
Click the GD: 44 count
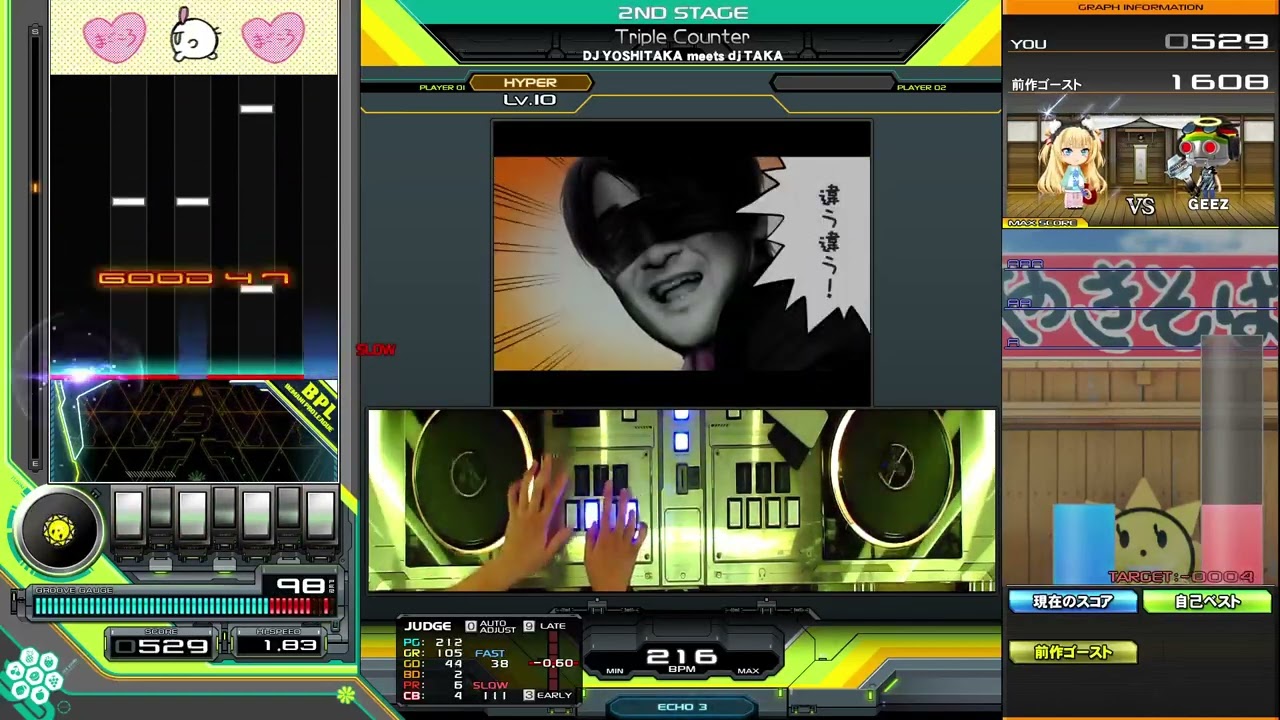(x=432, y=664)
